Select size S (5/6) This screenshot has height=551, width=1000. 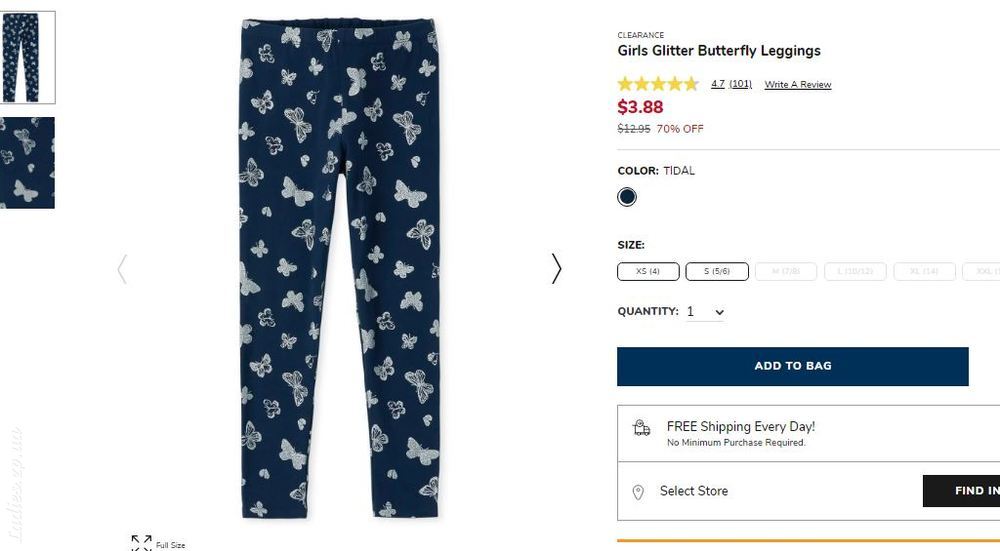coord(717,271)
